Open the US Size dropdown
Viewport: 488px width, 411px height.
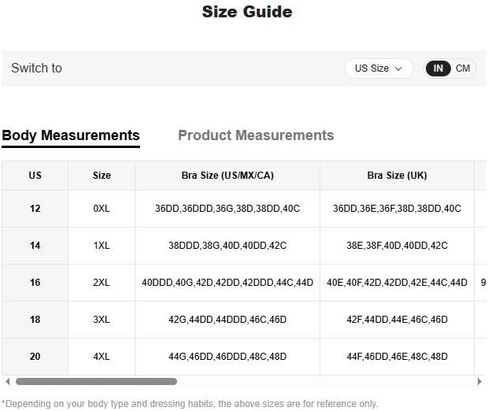pos(379,69)
